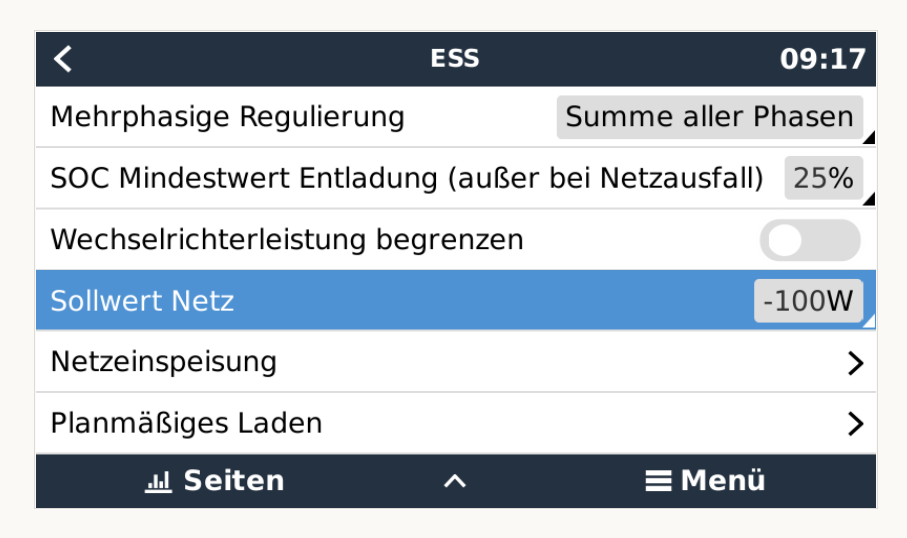Select the Sollwert Netz row
The height and width of the screenshot is (538, 907).
pos(456,300)
